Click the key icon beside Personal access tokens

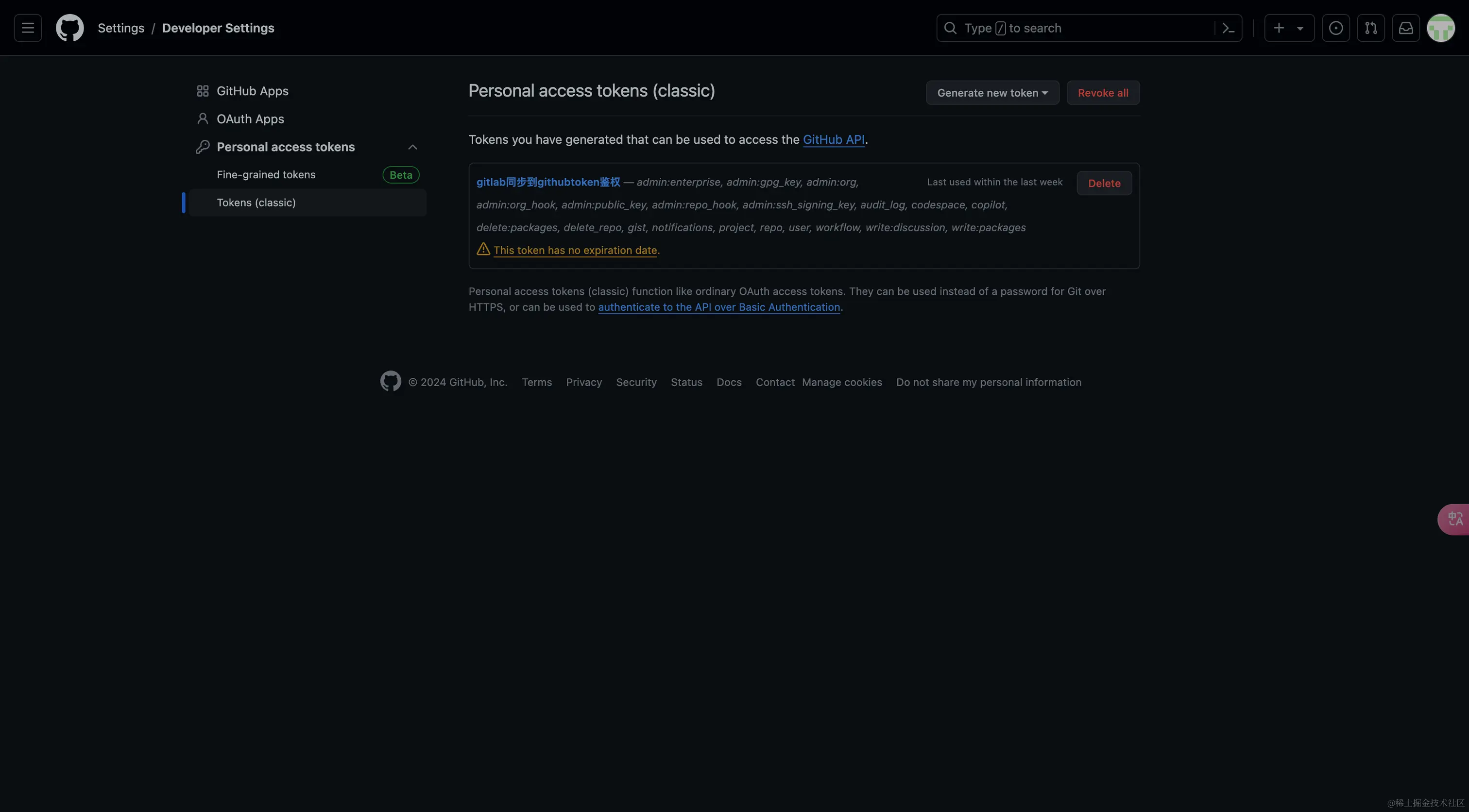point(203,147)
